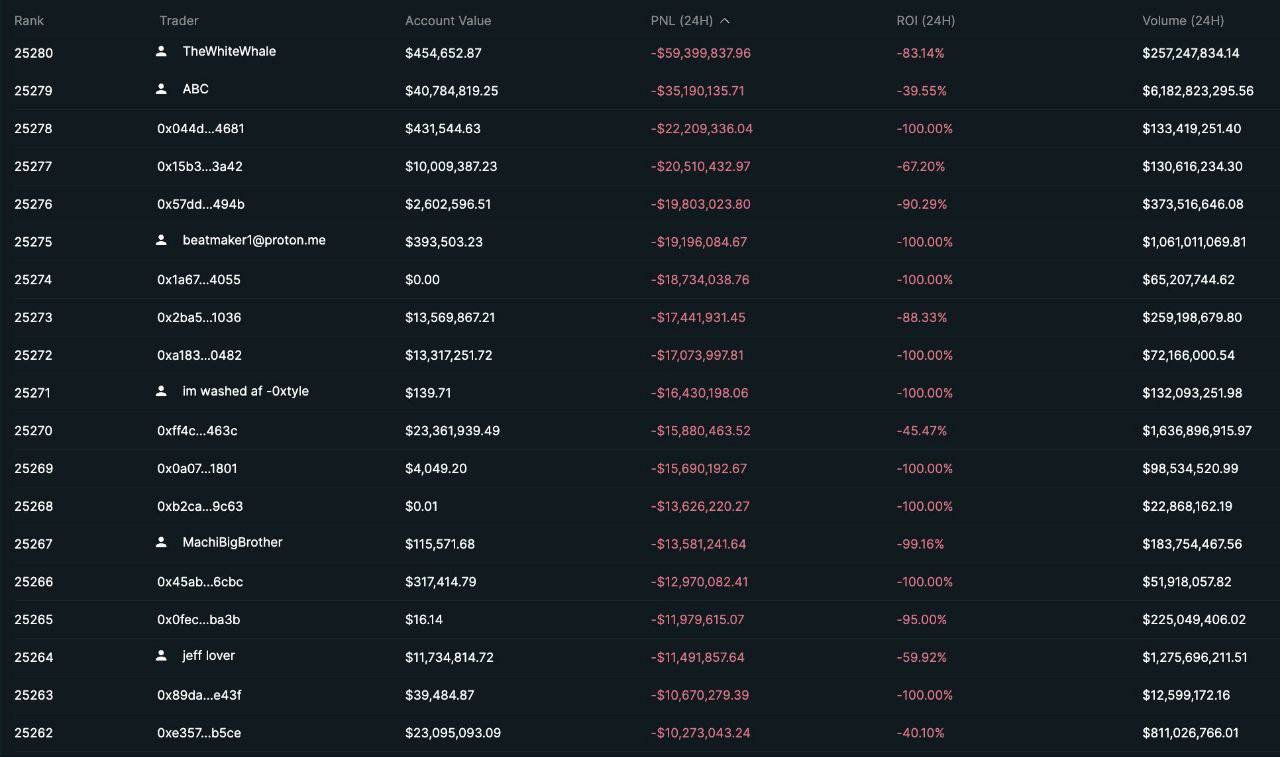1280x757 pixels.
Task: Open trader address 0x15b3...3a42
Action: pyautogui.click(x=199, y=167)
